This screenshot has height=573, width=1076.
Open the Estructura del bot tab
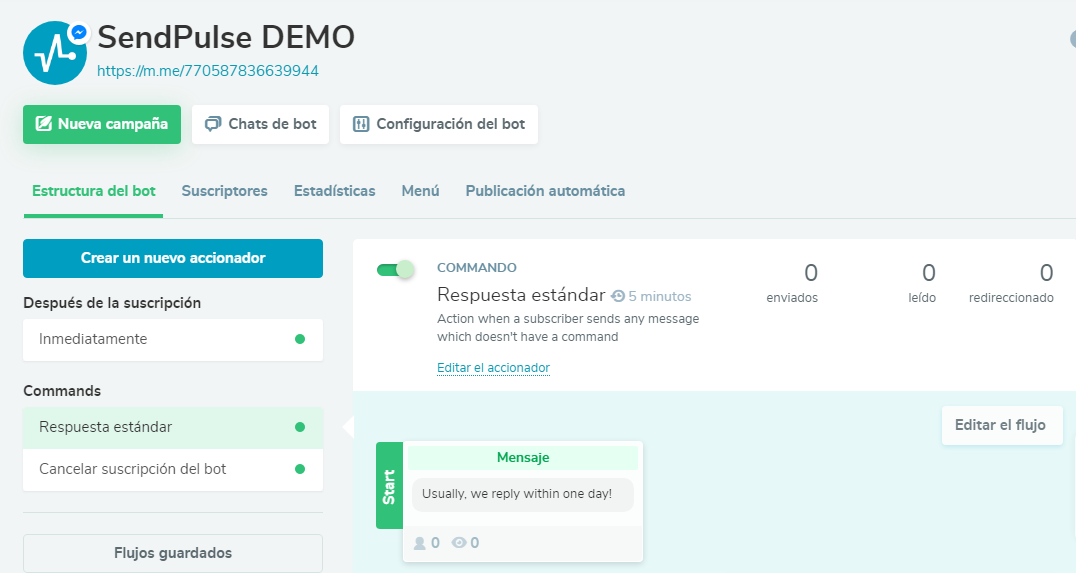pos(93,191)
